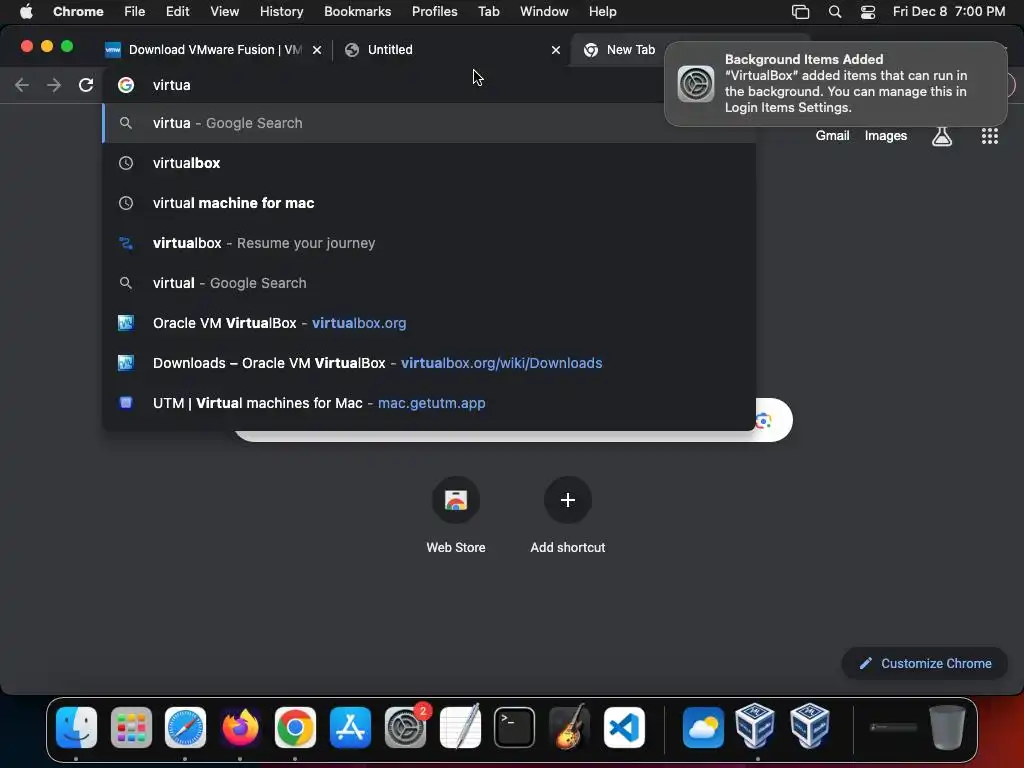Open Terminal from the Dock
The image size is (1024, 768).
(515, 727)
